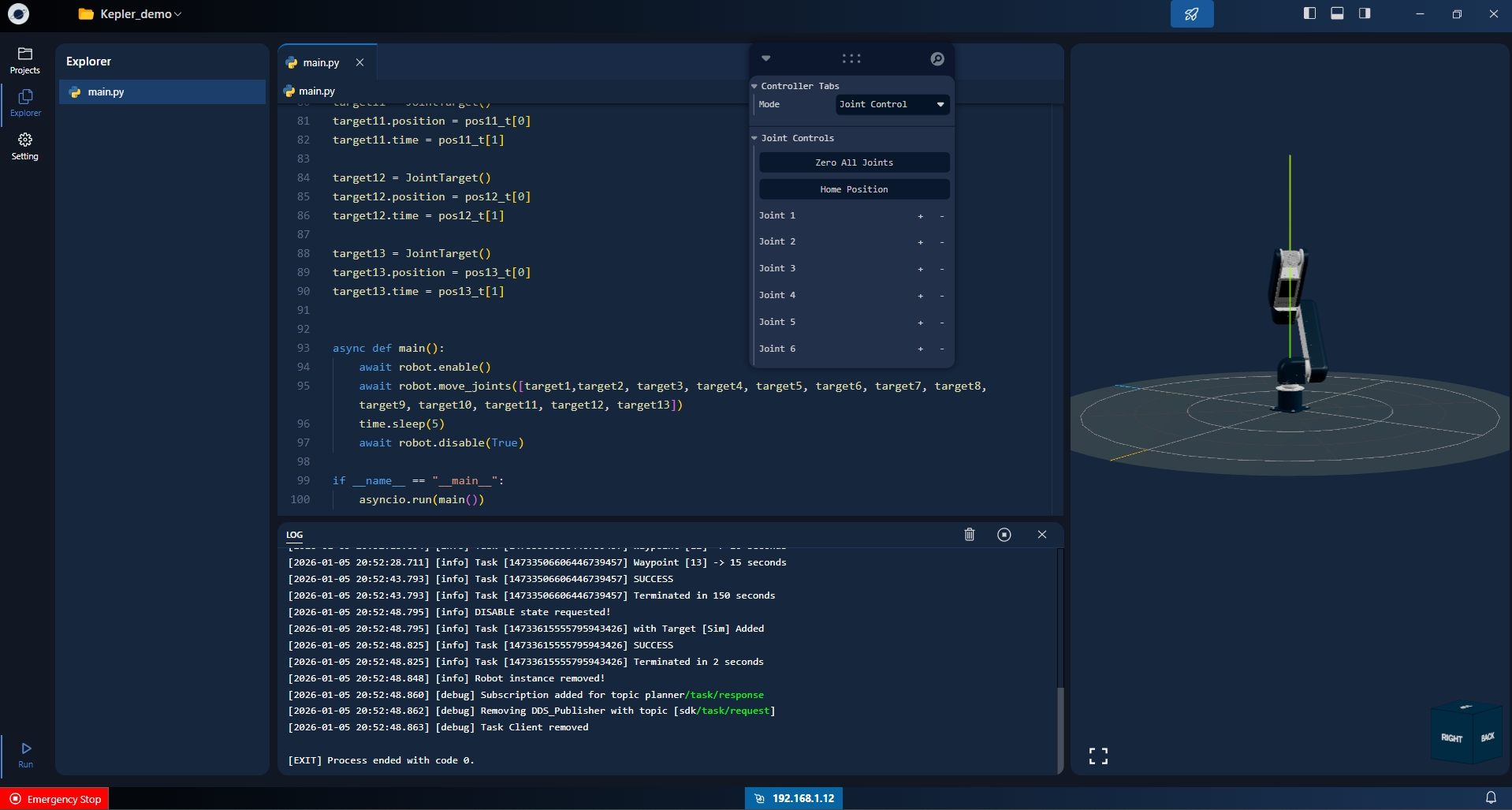
Task: Open the Joint Control mode dropdown
Action: pos(892,104)
